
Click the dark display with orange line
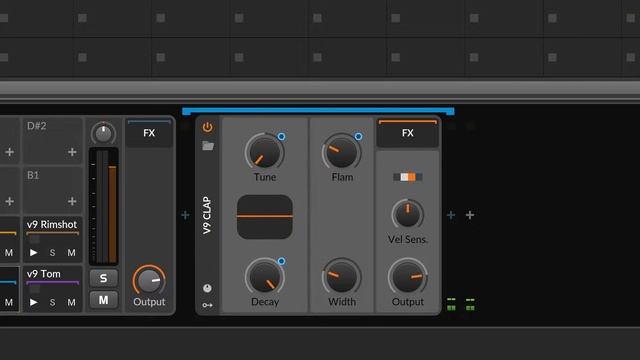coord(264,217)
